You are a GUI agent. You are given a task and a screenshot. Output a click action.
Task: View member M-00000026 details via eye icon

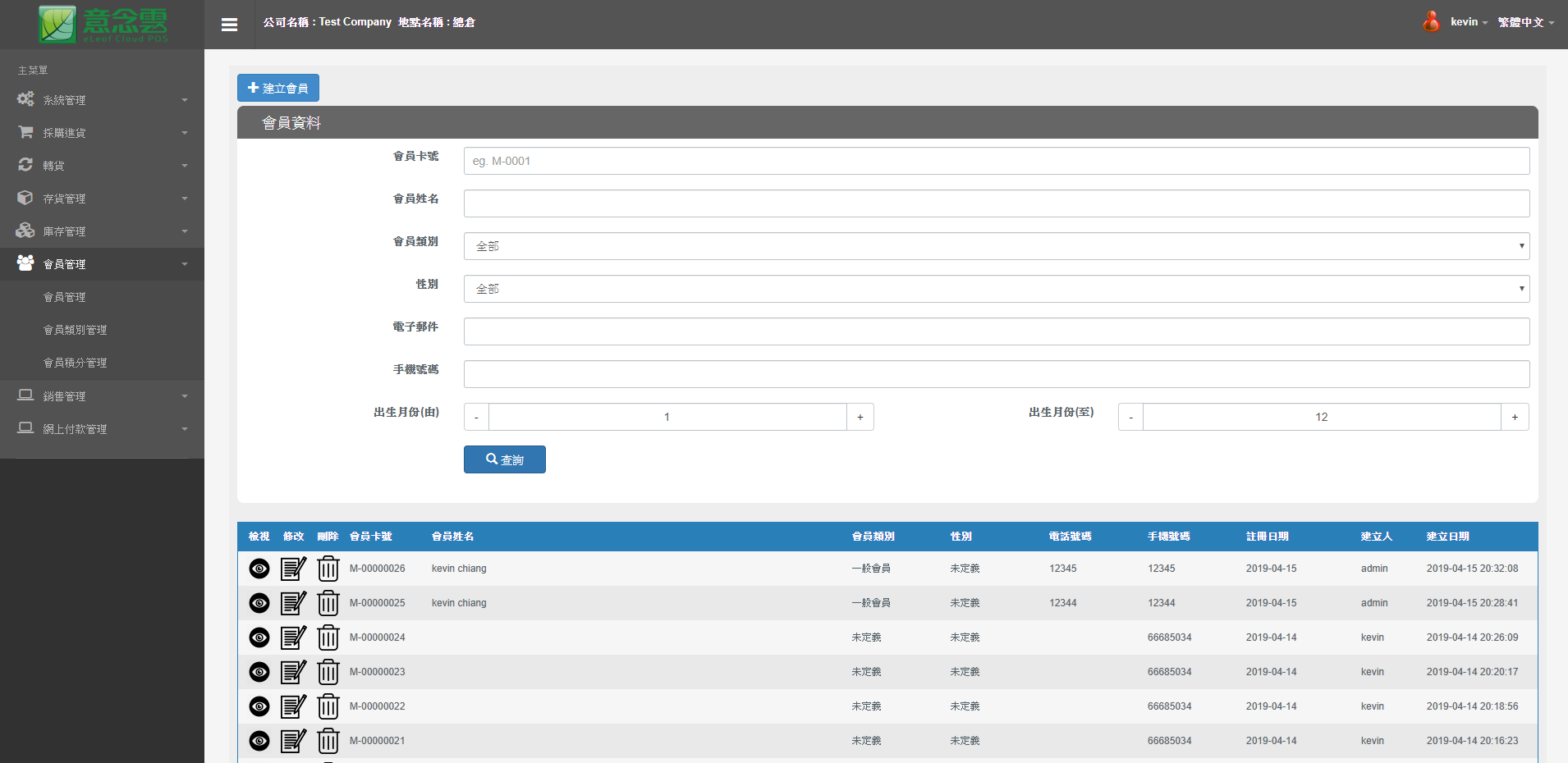pos(259,569)
